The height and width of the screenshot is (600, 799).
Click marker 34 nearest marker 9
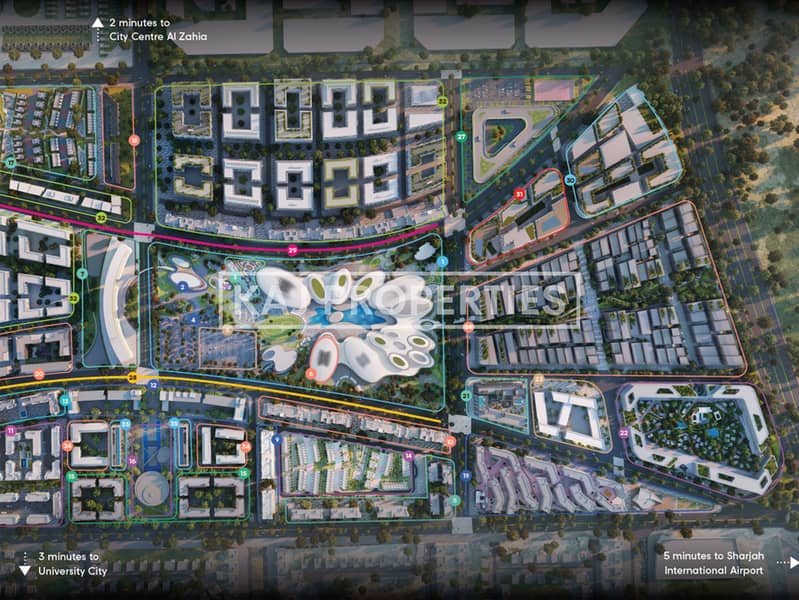(x=246, y=447)
